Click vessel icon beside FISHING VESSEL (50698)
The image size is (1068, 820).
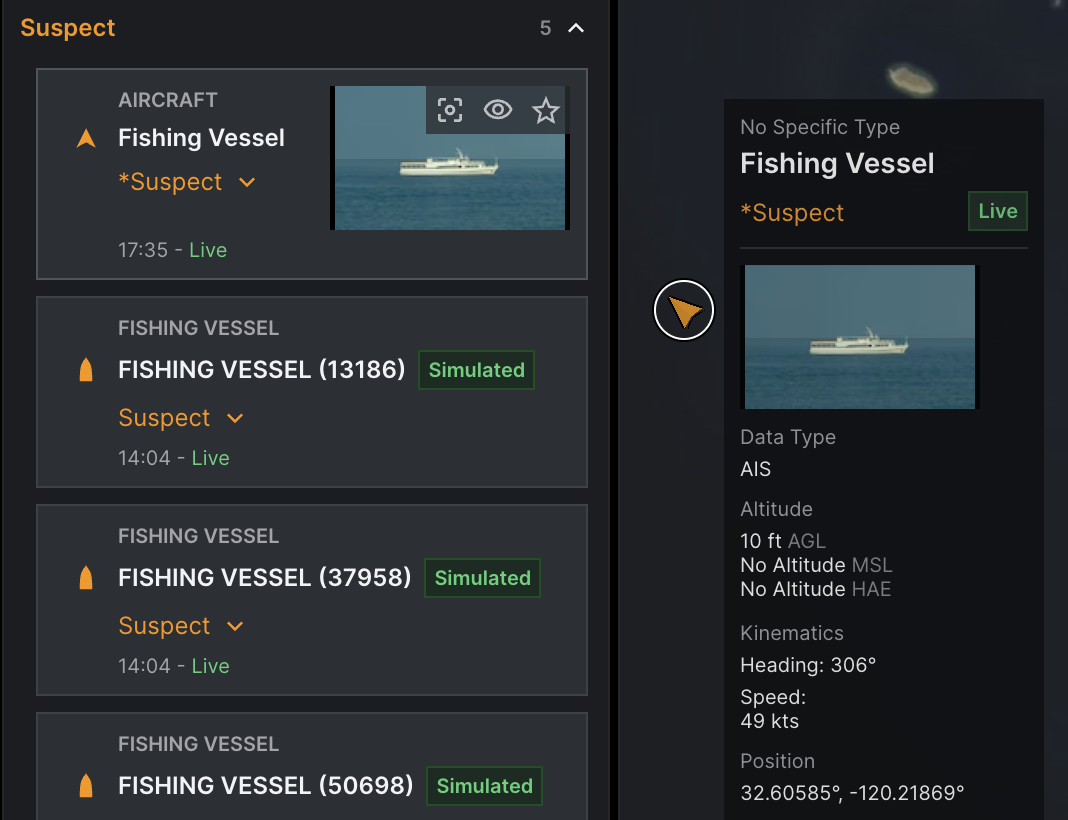pyautogui.click(x=86, y=786)
